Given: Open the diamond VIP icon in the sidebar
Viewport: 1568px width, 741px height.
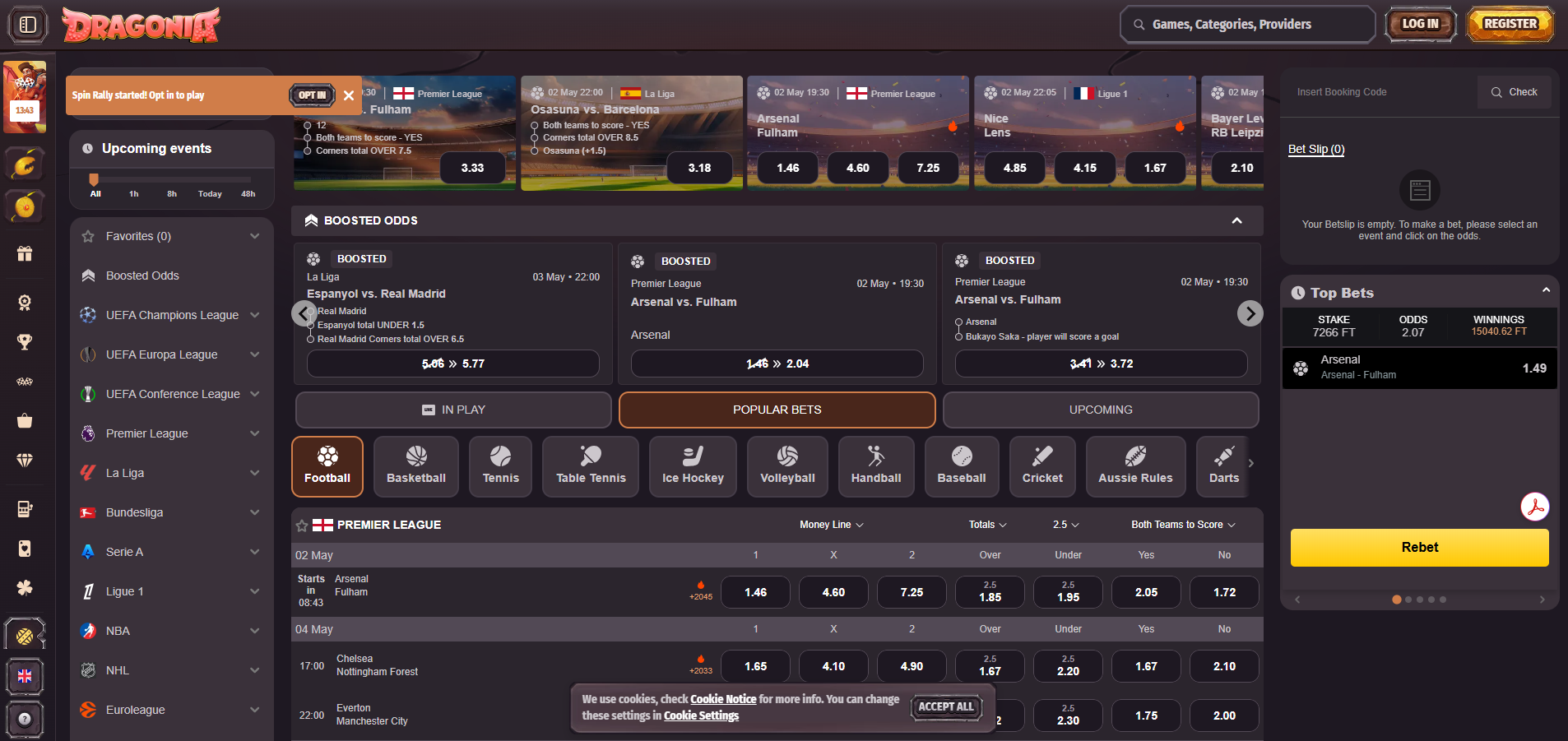Looking at the screenshot, I should point(25,460).
